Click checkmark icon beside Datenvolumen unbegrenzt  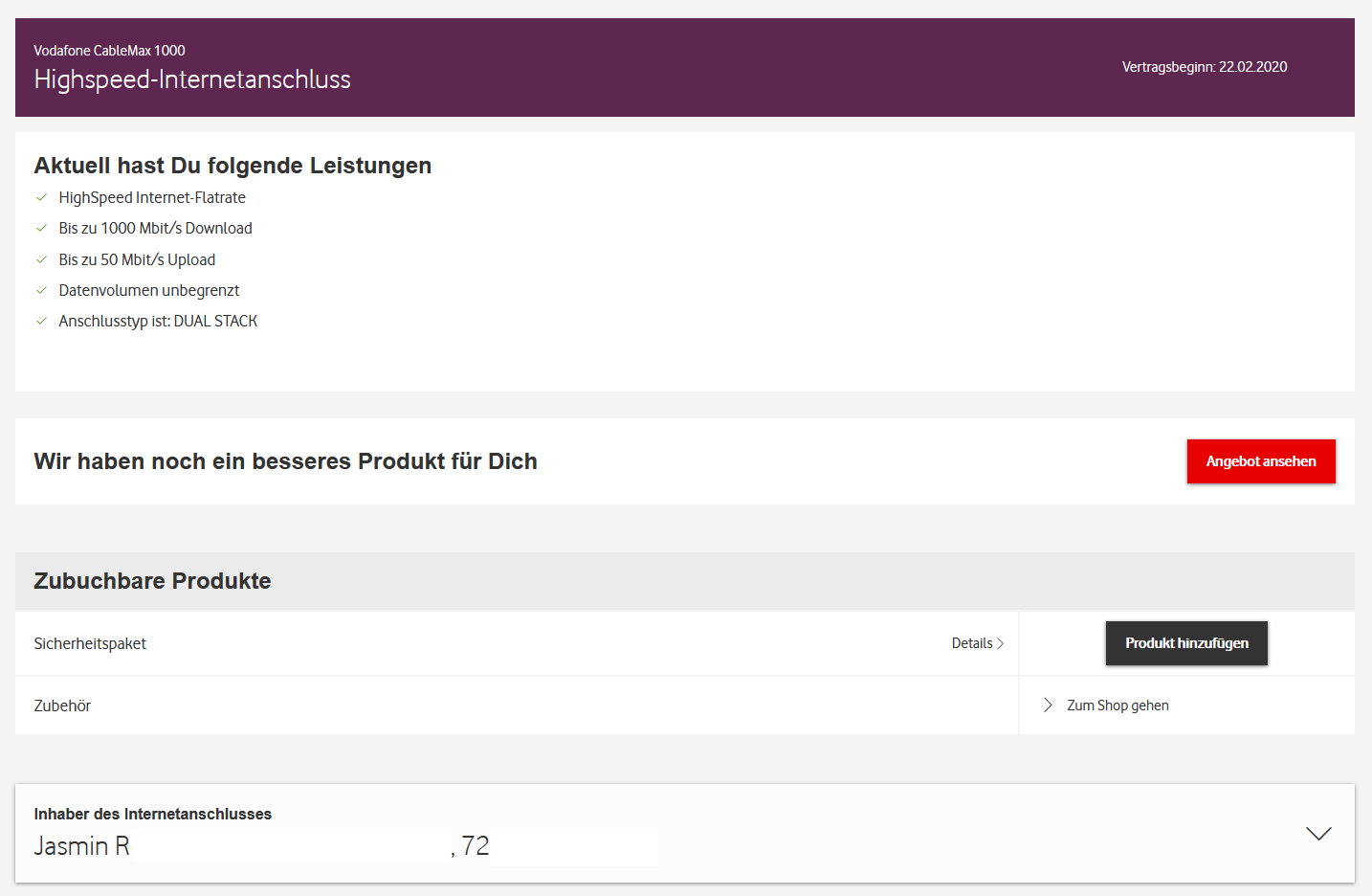pyautogui.click(x=41, y=290)
